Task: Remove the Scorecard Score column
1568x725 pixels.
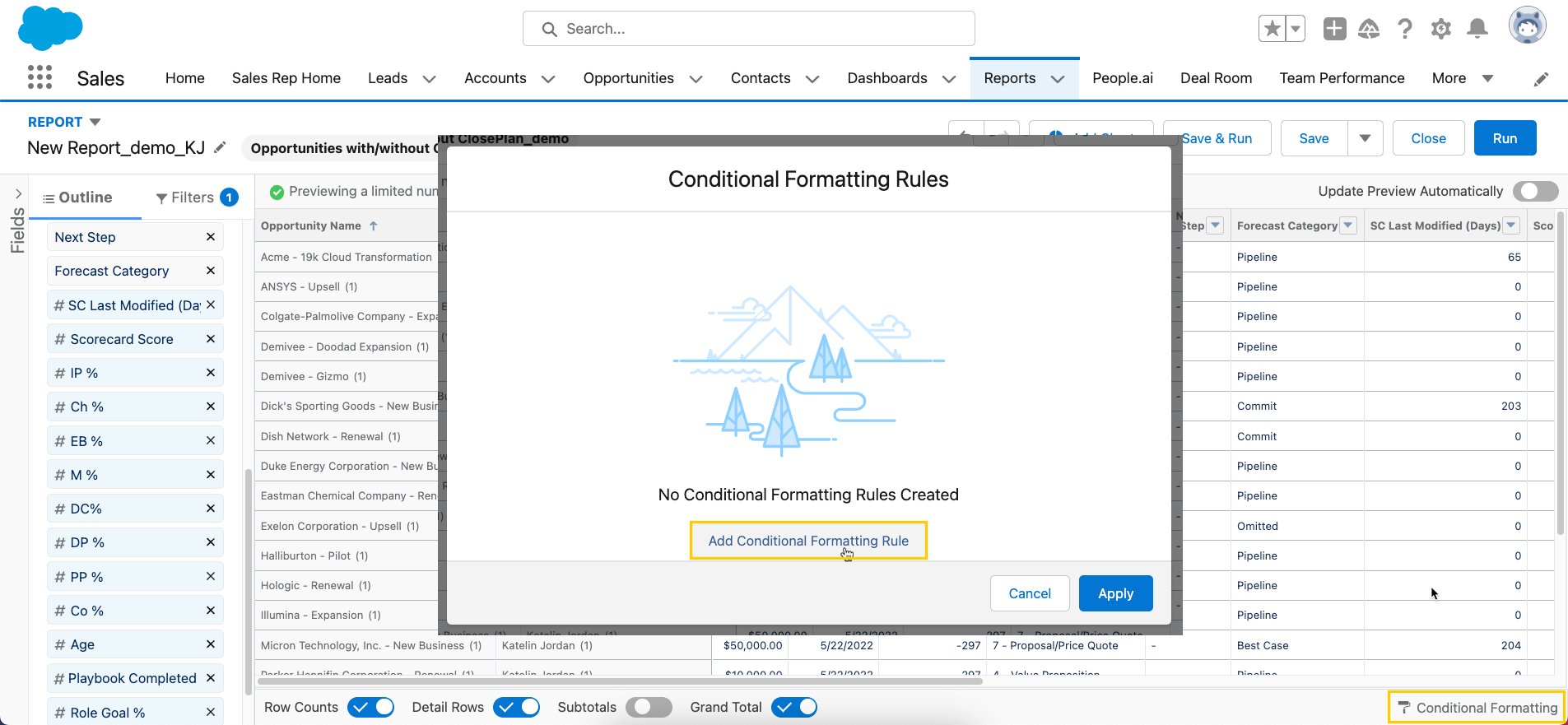Action: [x=211, y=339]
